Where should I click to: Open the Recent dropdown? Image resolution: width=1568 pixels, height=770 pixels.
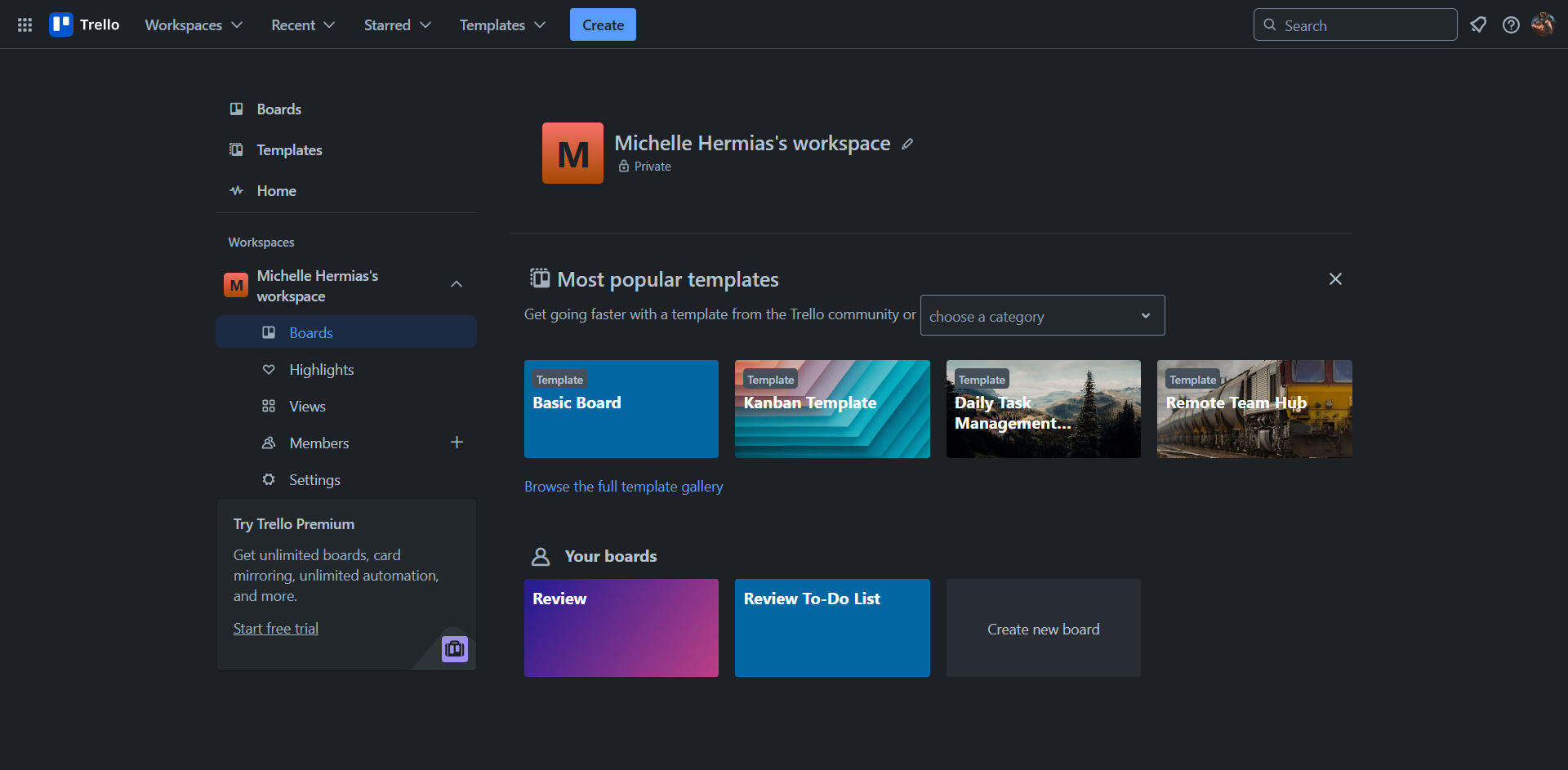tap(303, 24)
